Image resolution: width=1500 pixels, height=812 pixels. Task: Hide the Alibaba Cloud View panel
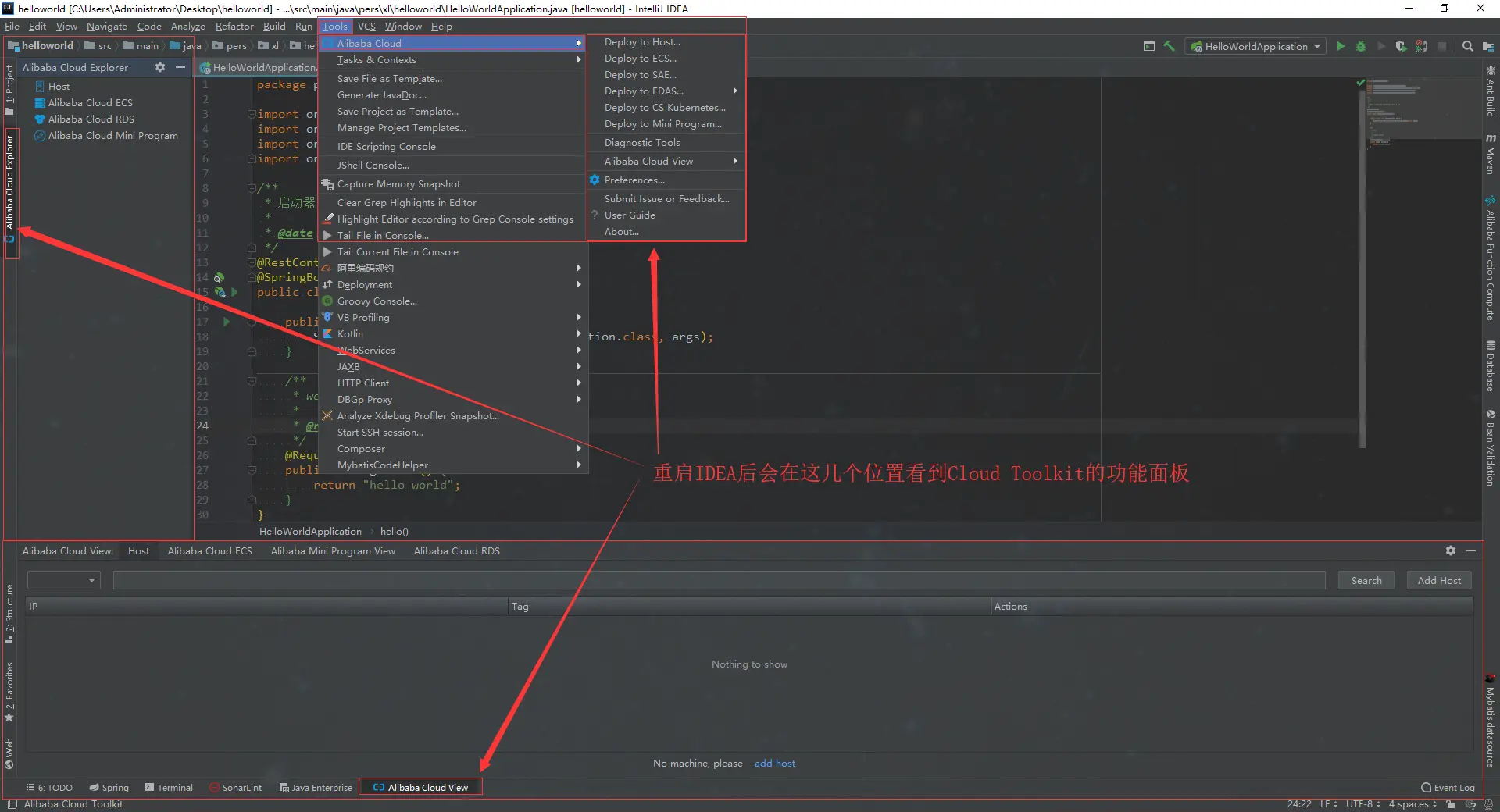1471,550
